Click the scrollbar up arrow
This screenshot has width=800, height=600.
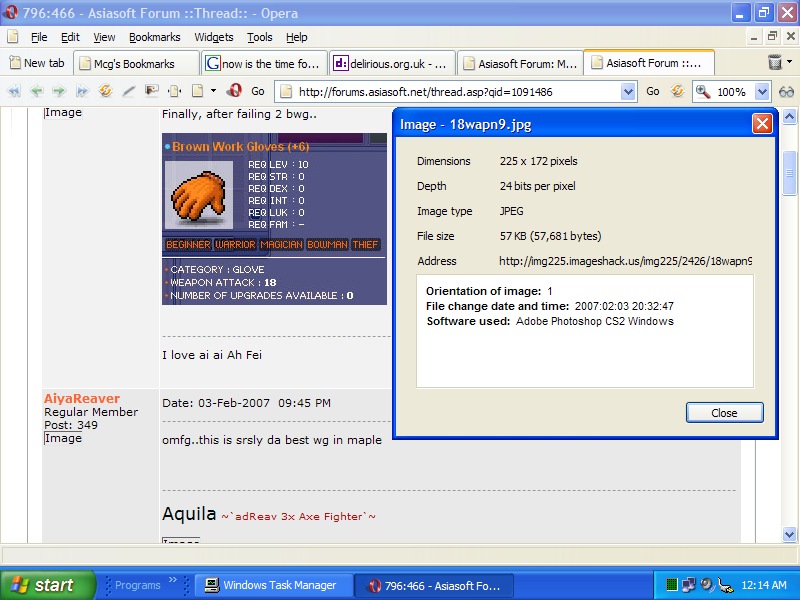(x=789, y=117)
